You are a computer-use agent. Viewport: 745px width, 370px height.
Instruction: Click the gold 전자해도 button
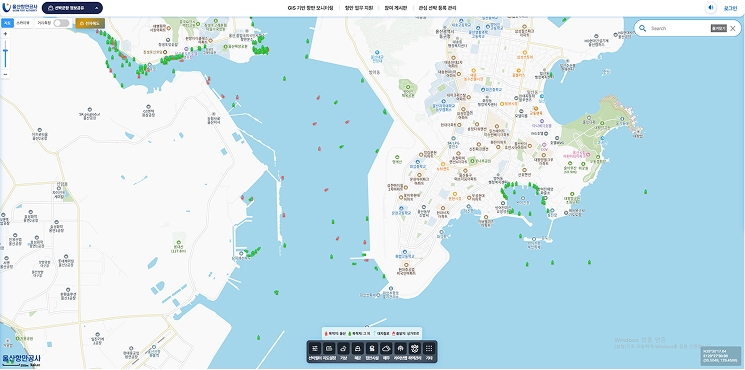pyautogui.click(x=90, y=23)
